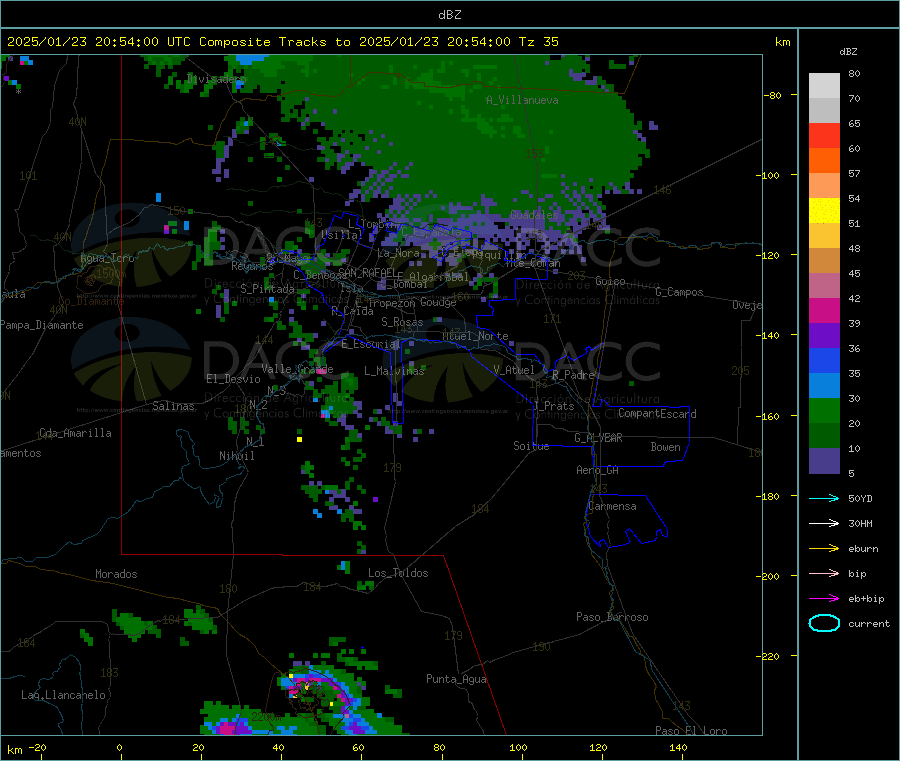The width and height of the screenshot is (900, 761).
Task: Click the 'Punta_Agua' map label
Action: click(456, 680)
